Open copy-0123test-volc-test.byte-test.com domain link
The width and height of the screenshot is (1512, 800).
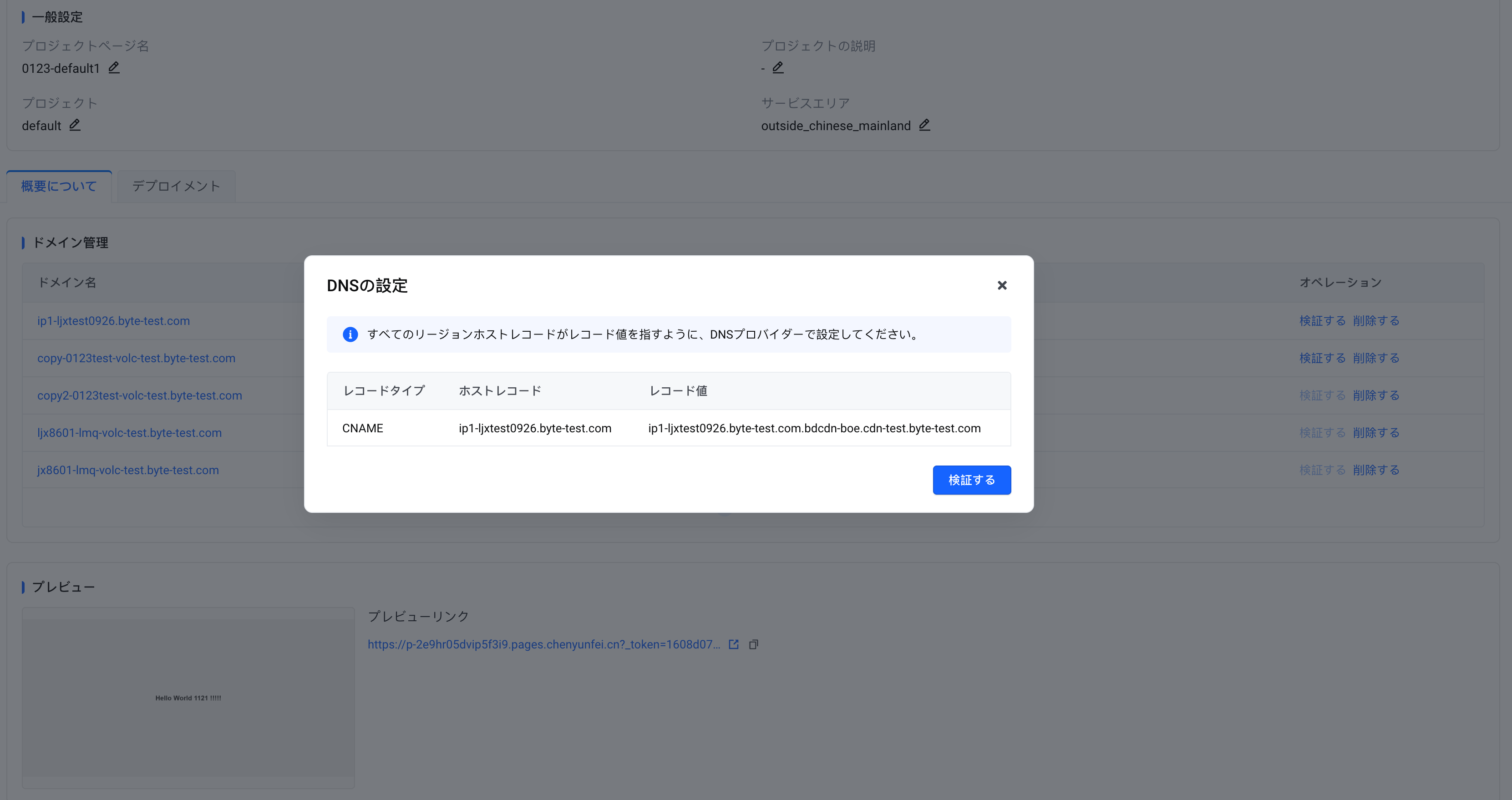(136, 358)
